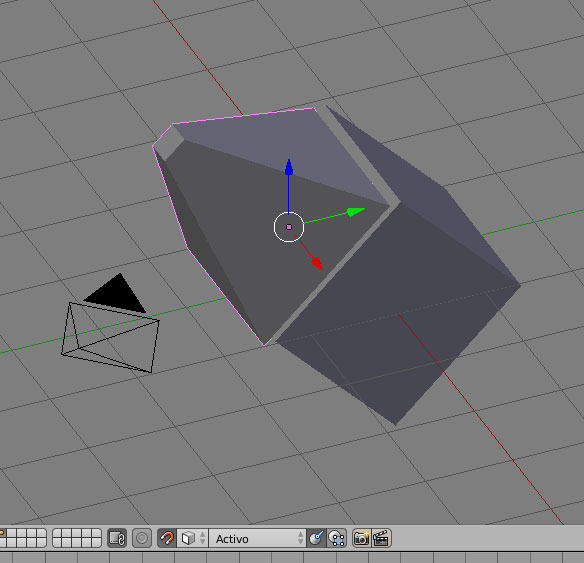Viewport: 584px width, 563px height.
Task: Enable top-right layer button of second layer group
Action: [x=96, y=533]
